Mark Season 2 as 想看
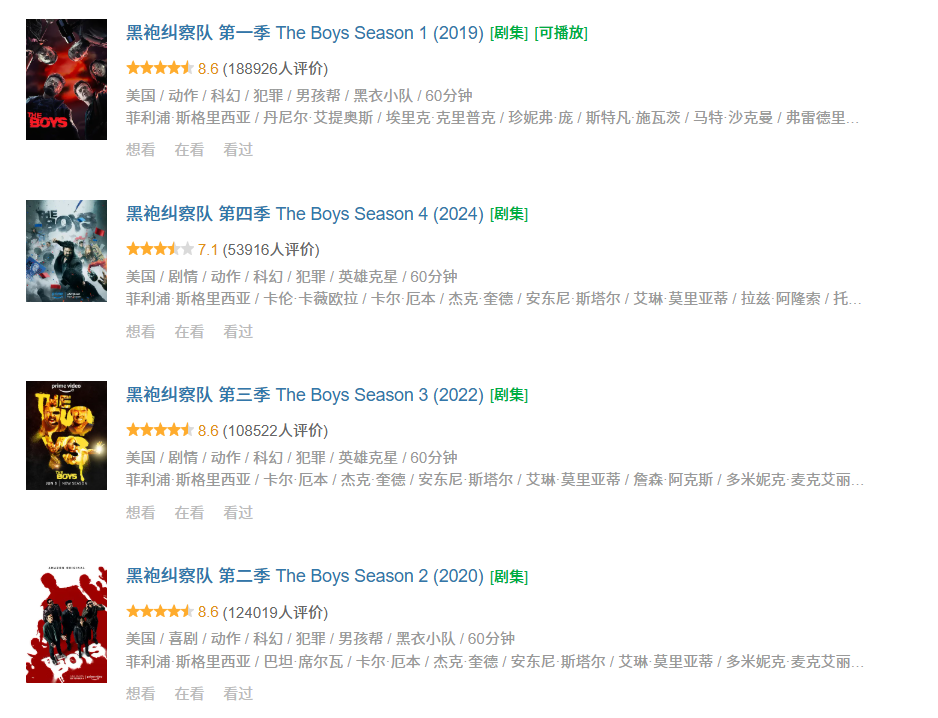Screen dimensions: 938x718 coord(141,693)
